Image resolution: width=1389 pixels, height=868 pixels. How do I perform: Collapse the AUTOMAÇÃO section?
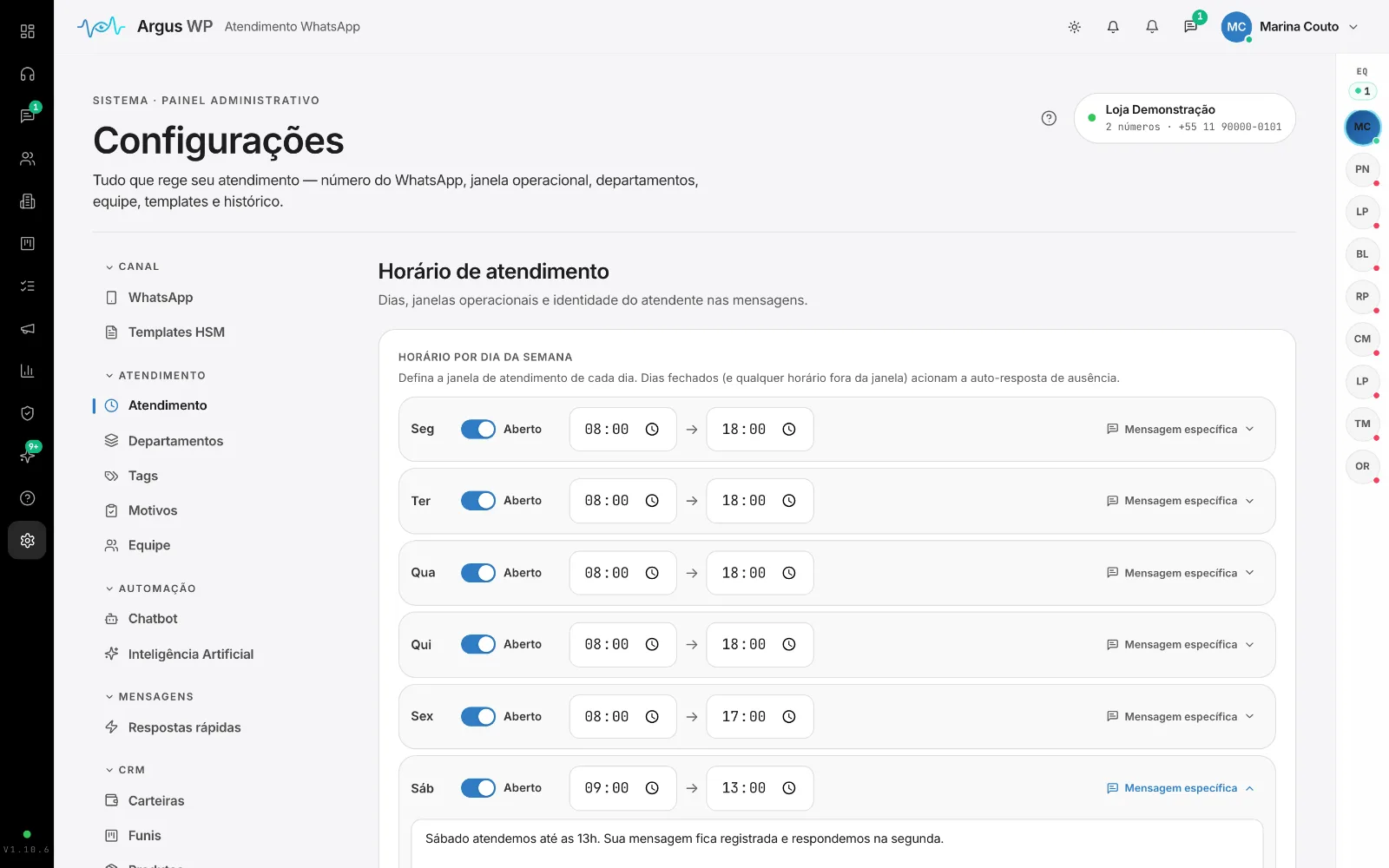(151, 589)
